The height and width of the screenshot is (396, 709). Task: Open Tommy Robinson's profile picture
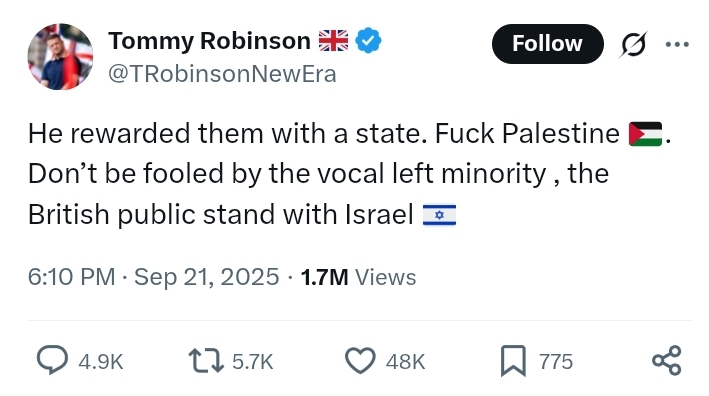pyautogui.click(x=60, y=57)
